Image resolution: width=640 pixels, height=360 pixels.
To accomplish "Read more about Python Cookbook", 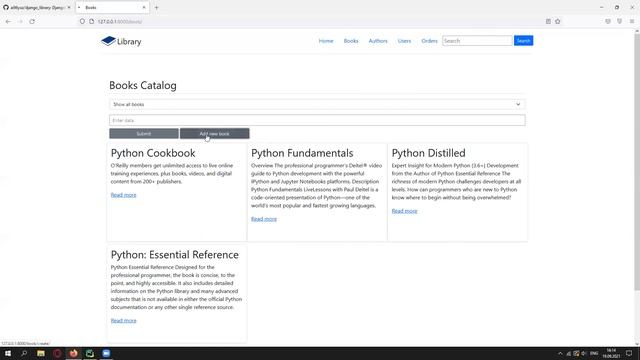I will coord(123,195).
